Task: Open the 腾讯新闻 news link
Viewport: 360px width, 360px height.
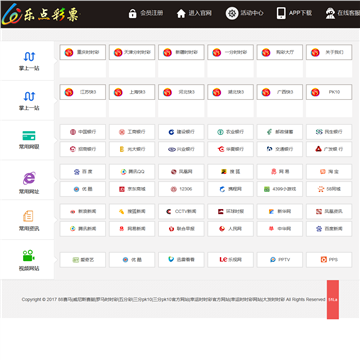Action: (83, 229)
